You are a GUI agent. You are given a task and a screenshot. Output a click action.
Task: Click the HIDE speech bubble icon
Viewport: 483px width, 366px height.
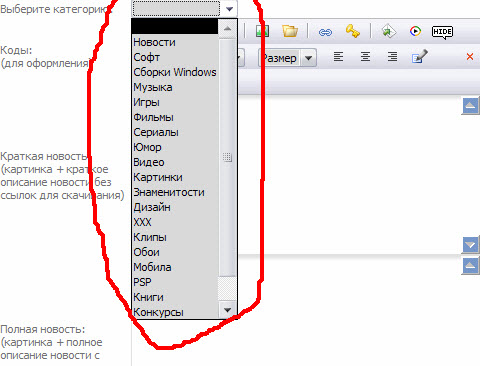[442, 32]
